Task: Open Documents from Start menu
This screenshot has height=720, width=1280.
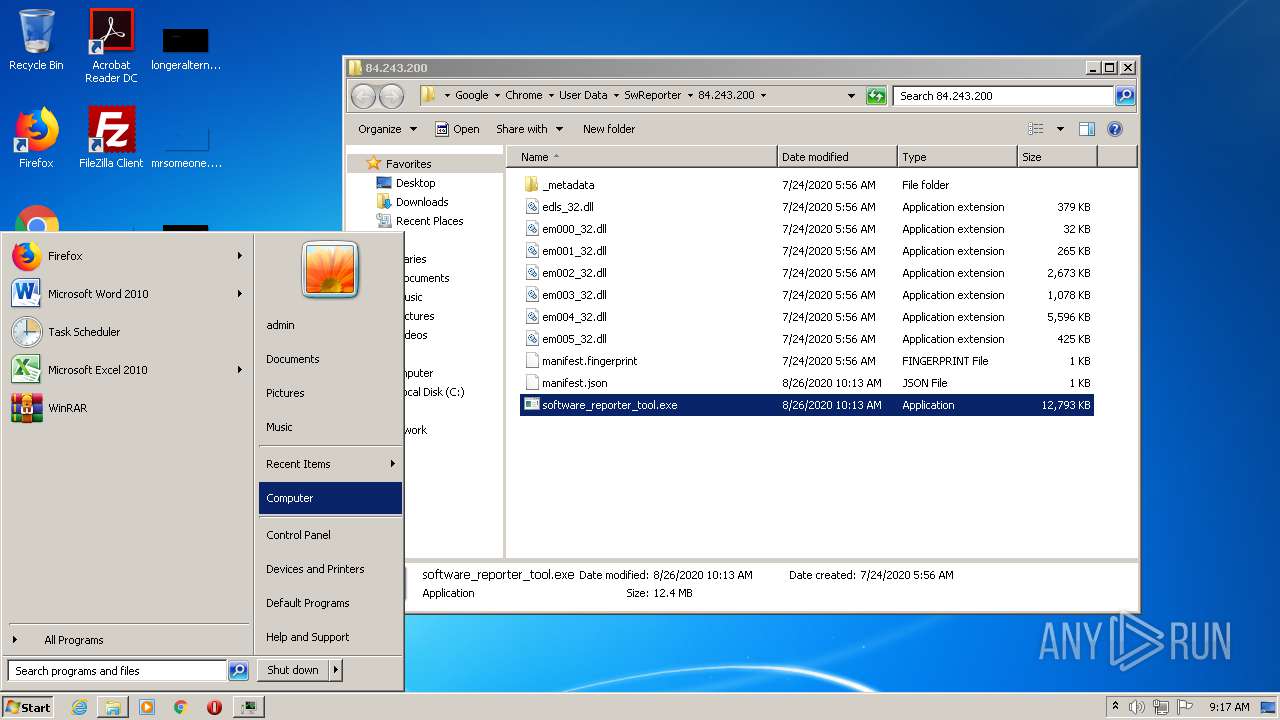Action: click(x=330, y=359)
